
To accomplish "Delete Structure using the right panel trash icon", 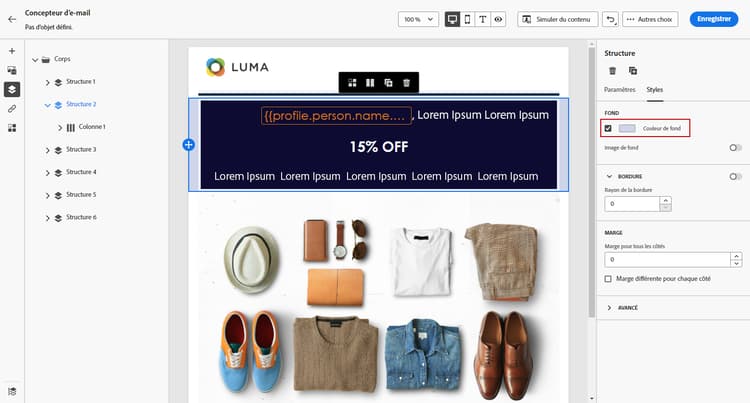I will tap(612, 71).
